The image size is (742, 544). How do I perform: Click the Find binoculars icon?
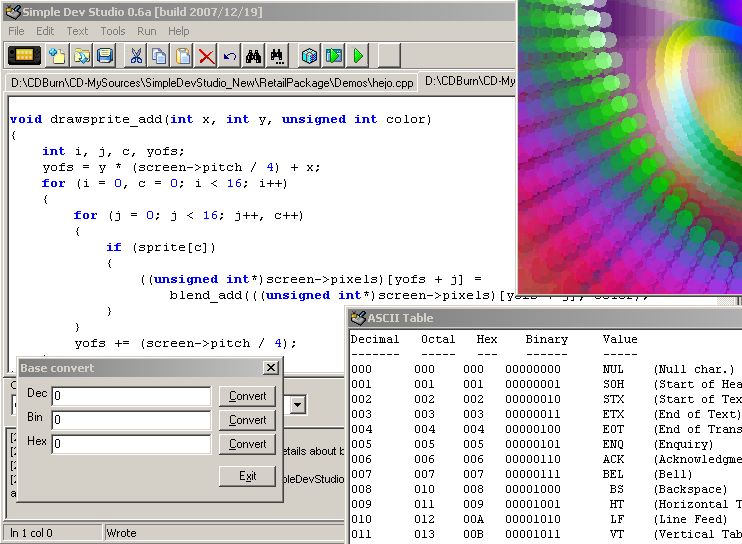254,56
